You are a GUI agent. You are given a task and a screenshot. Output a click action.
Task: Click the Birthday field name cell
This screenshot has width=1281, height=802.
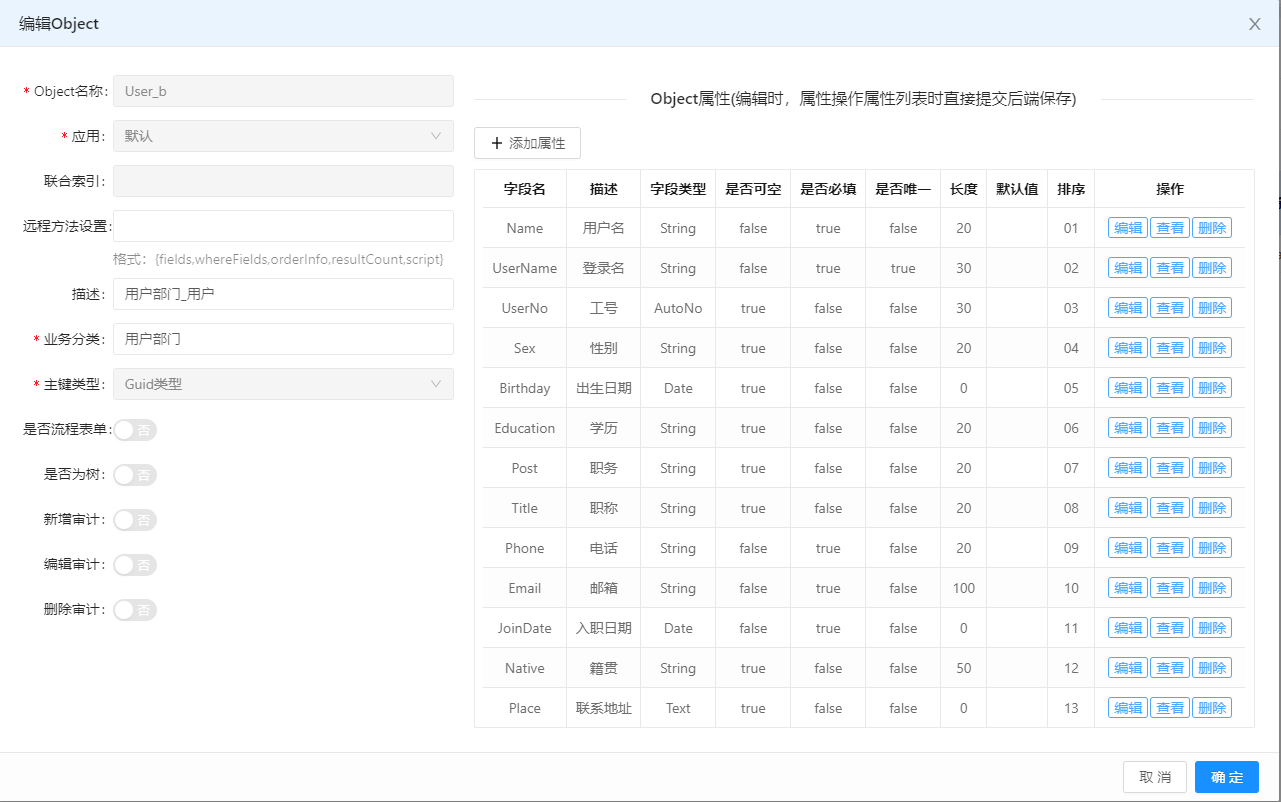point(525,388)
